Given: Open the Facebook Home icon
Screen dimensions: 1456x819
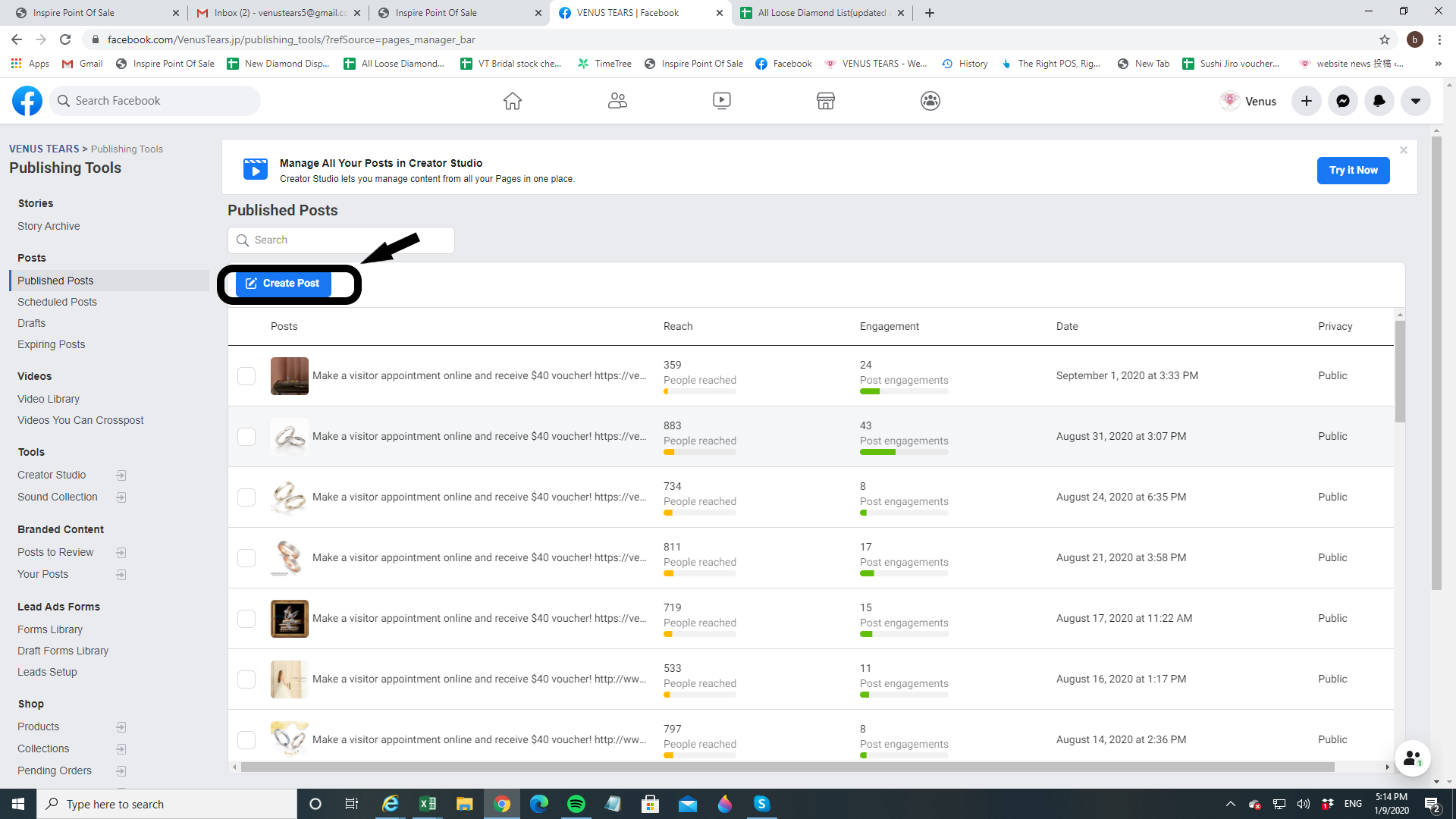Looking at the screenshot, I should coord(513,101).
